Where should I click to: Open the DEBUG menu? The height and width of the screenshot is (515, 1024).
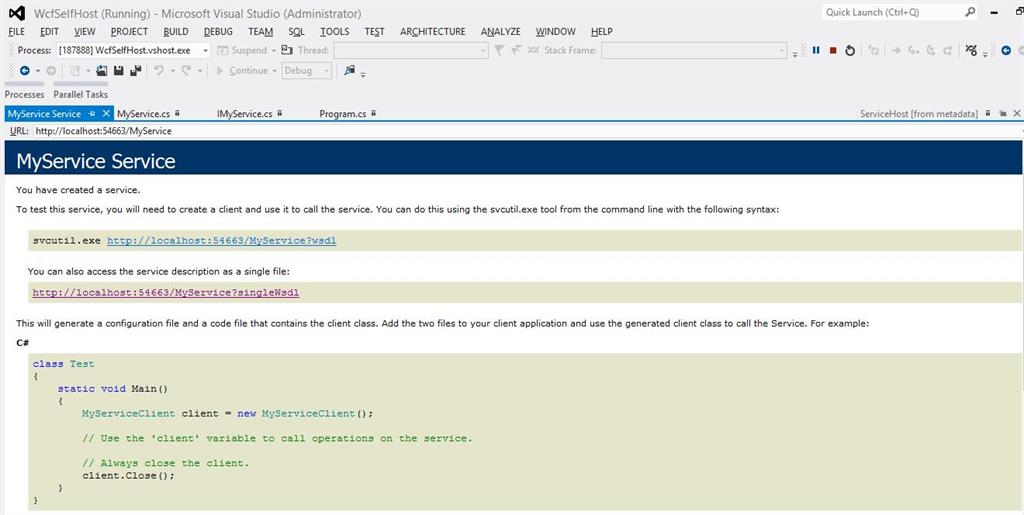point(218,31)
